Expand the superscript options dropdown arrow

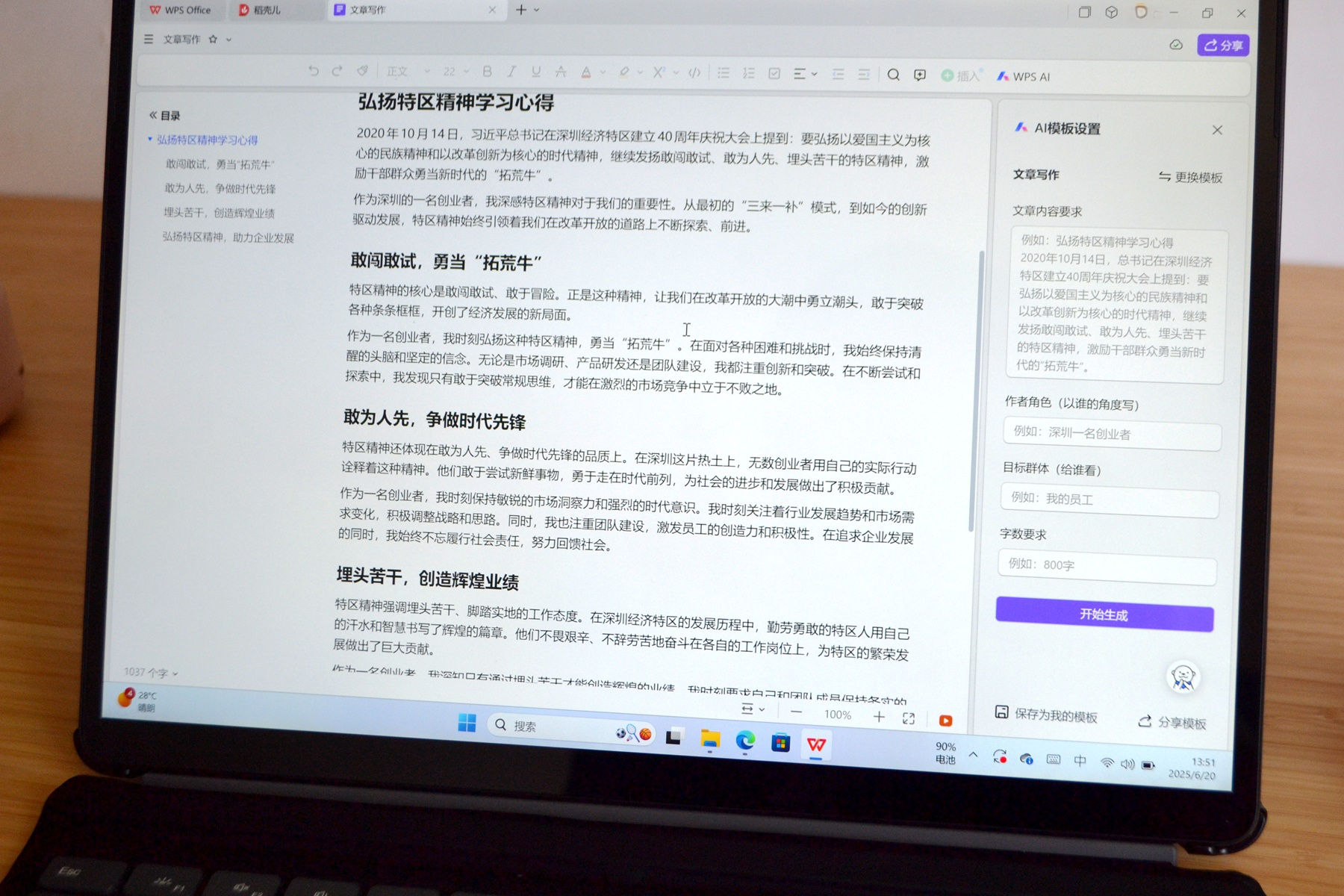point(676,73)
